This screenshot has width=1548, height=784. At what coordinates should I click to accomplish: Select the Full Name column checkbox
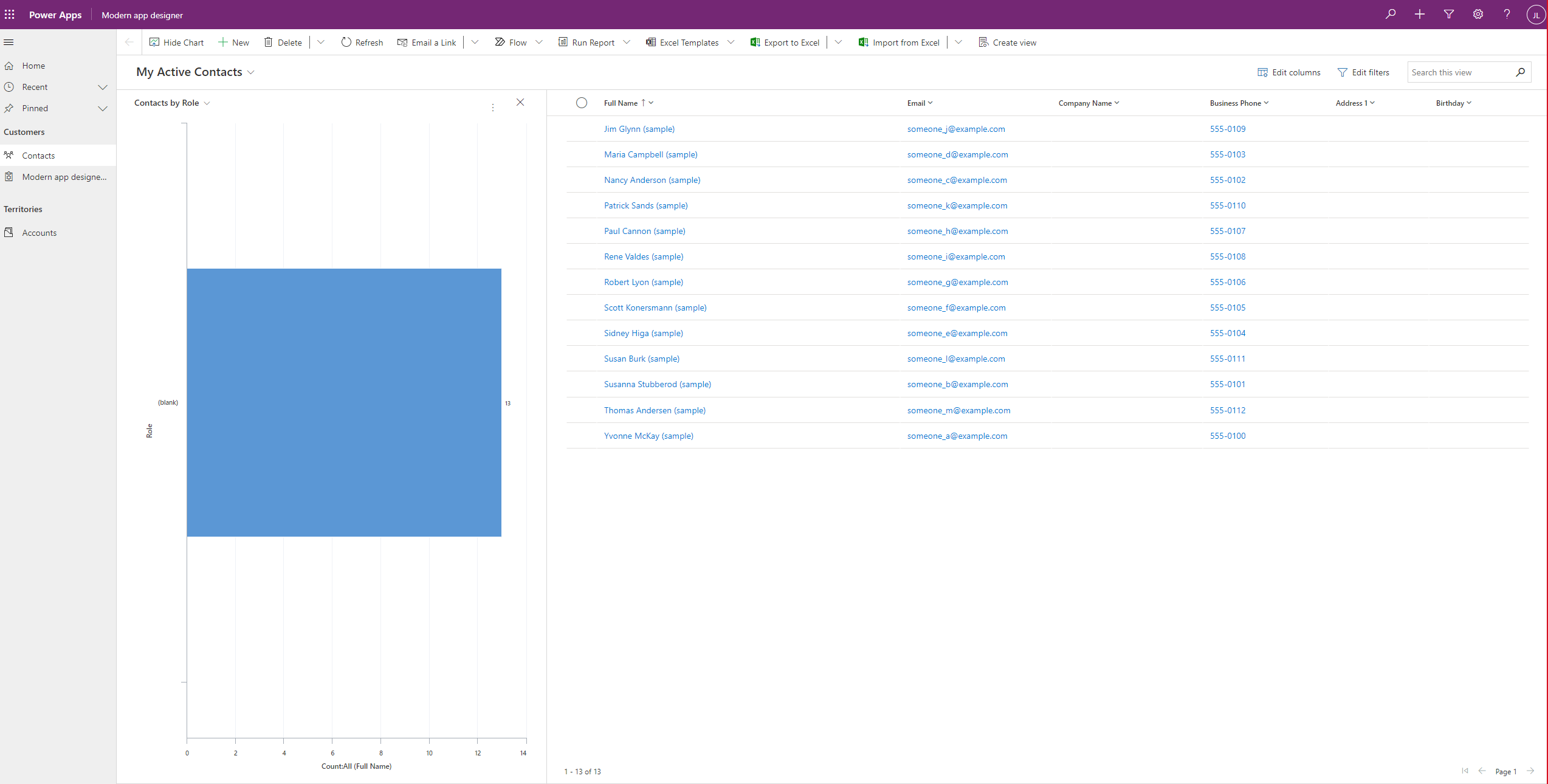[581, 102]
